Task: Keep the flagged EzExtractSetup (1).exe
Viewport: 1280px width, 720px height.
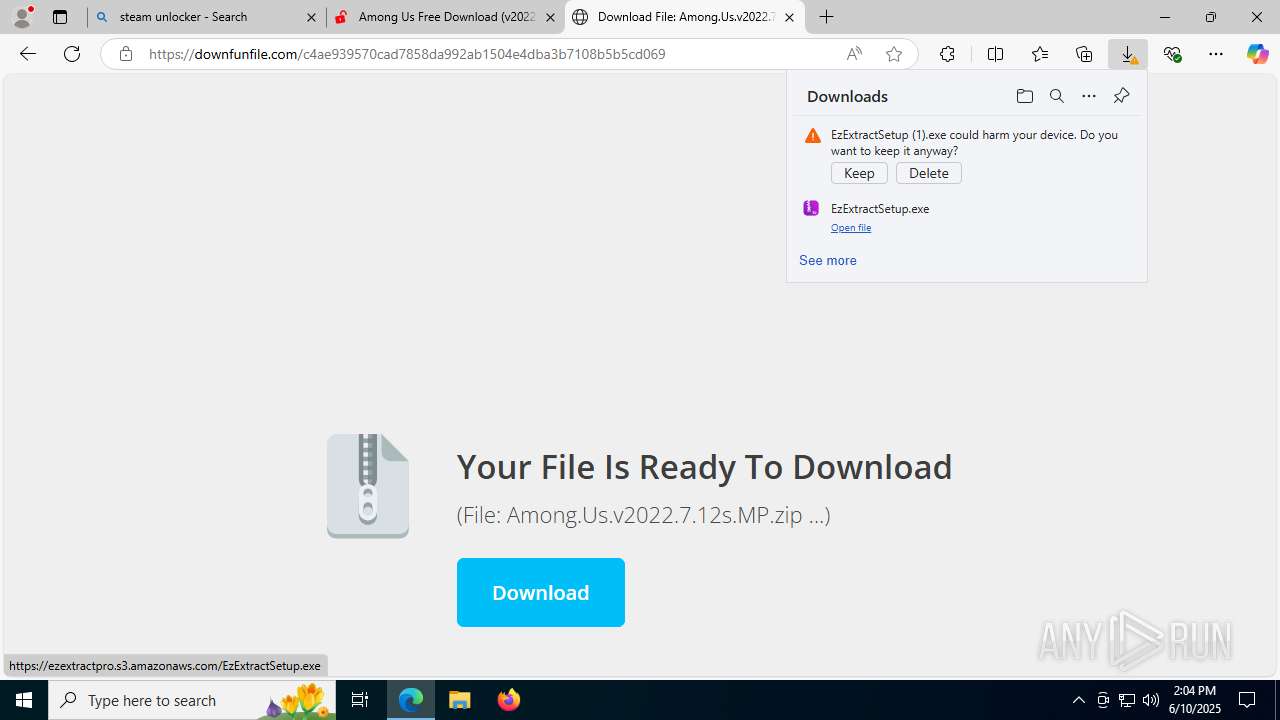Action: [x=859, y=173]
